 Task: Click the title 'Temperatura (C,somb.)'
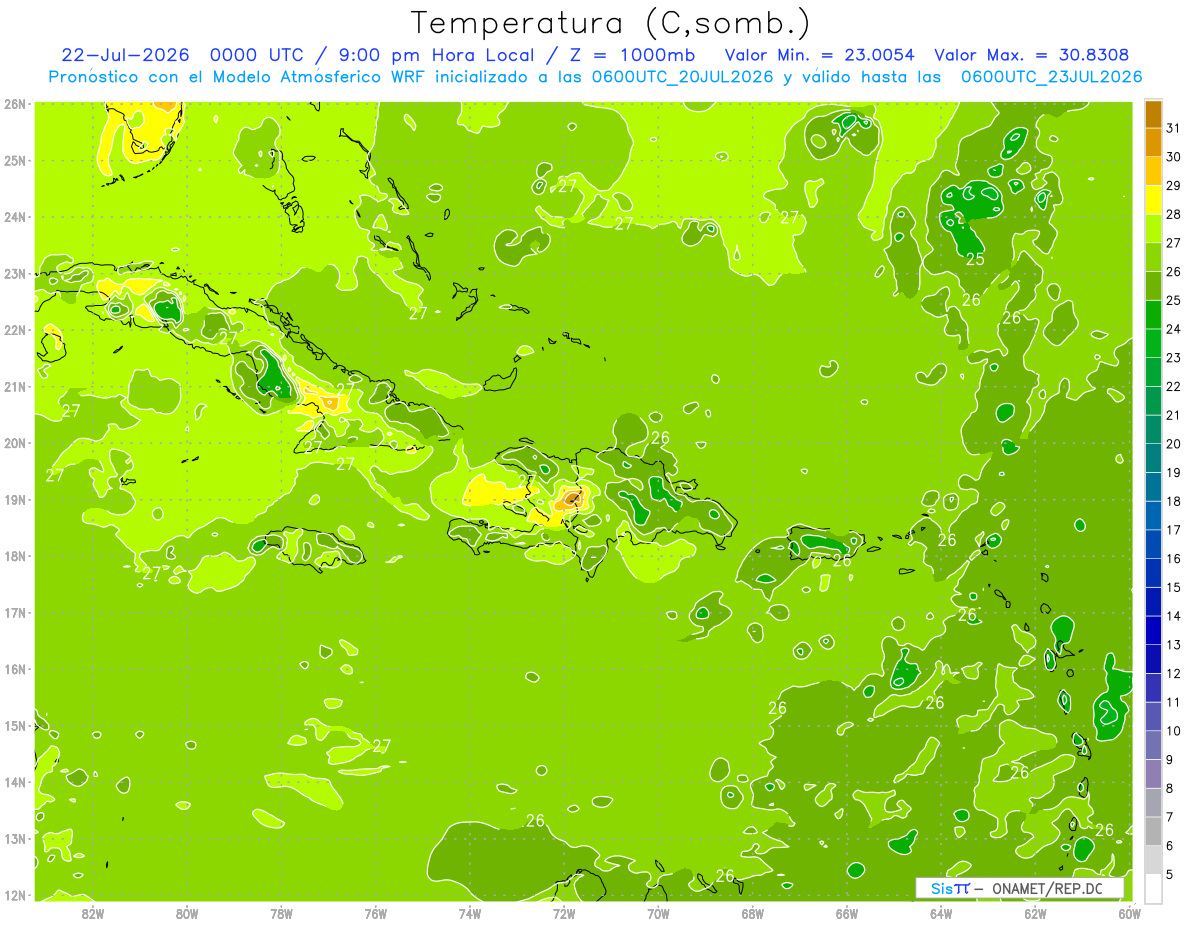[x=610, y=23]
